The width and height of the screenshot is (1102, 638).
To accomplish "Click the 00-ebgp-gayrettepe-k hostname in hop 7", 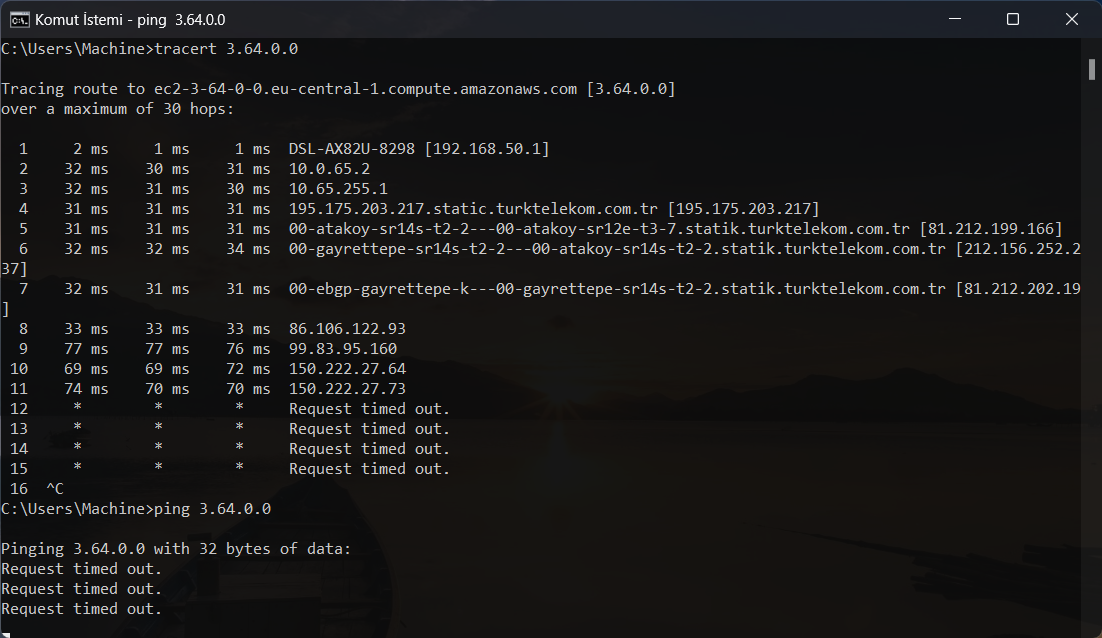I will tap(617, 289).
